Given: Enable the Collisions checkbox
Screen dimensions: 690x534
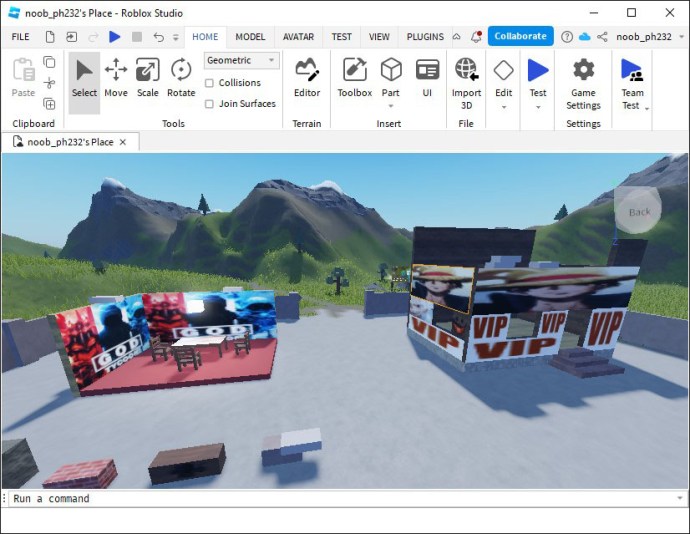Looking at the screenshot, I should 209,83.
